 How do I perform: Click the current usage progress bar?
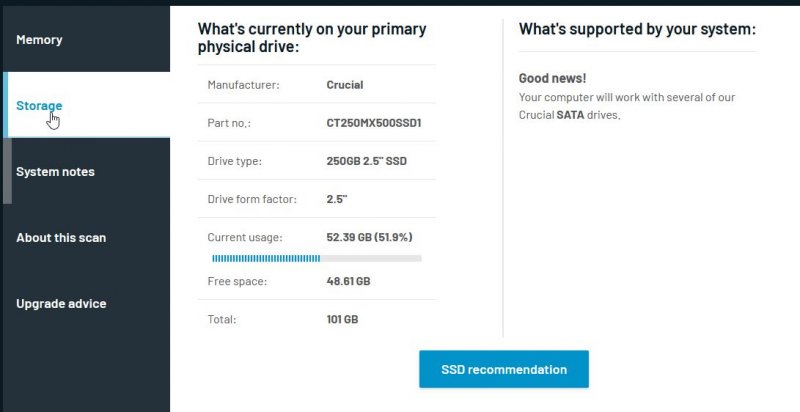[x=316, y=258]
